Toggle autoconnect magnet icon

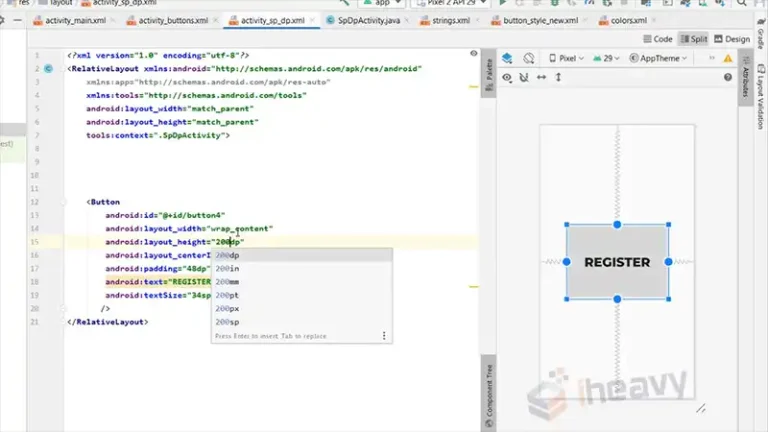(x=524, y=77)
